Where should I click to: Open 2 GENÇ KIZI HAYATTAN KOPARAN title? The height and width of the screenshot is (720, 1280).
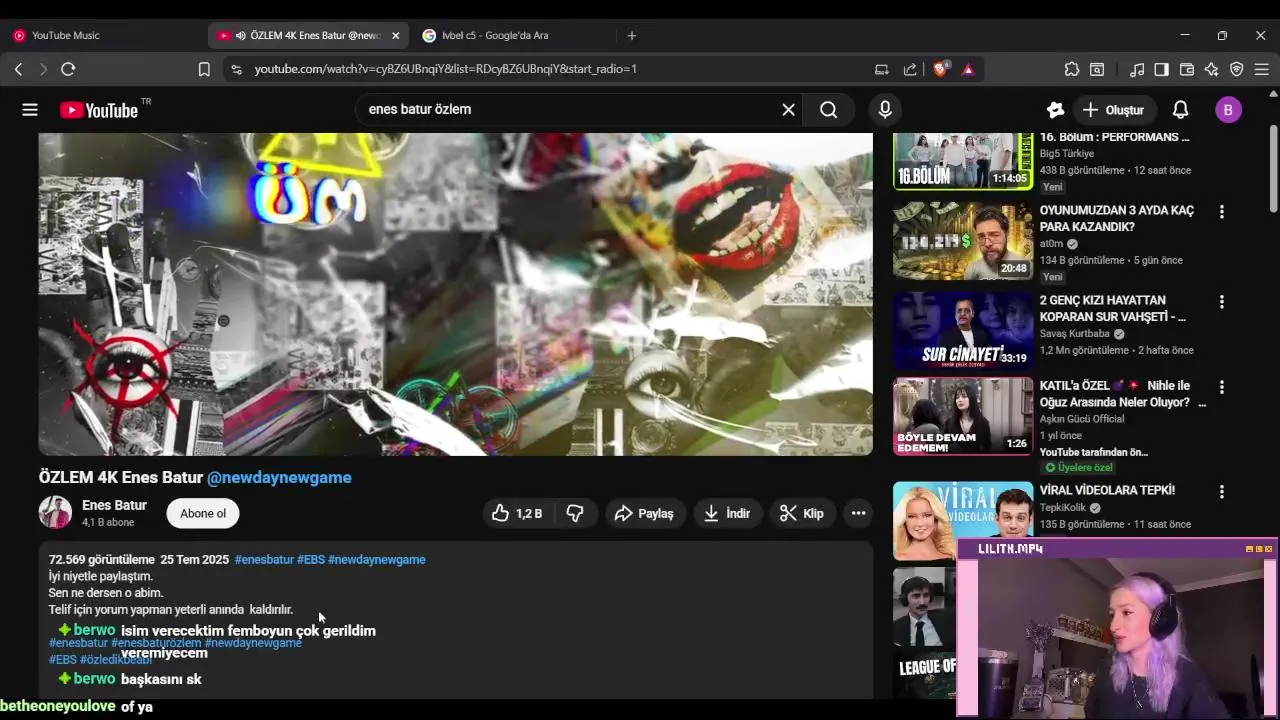(x=1113, y=308)
